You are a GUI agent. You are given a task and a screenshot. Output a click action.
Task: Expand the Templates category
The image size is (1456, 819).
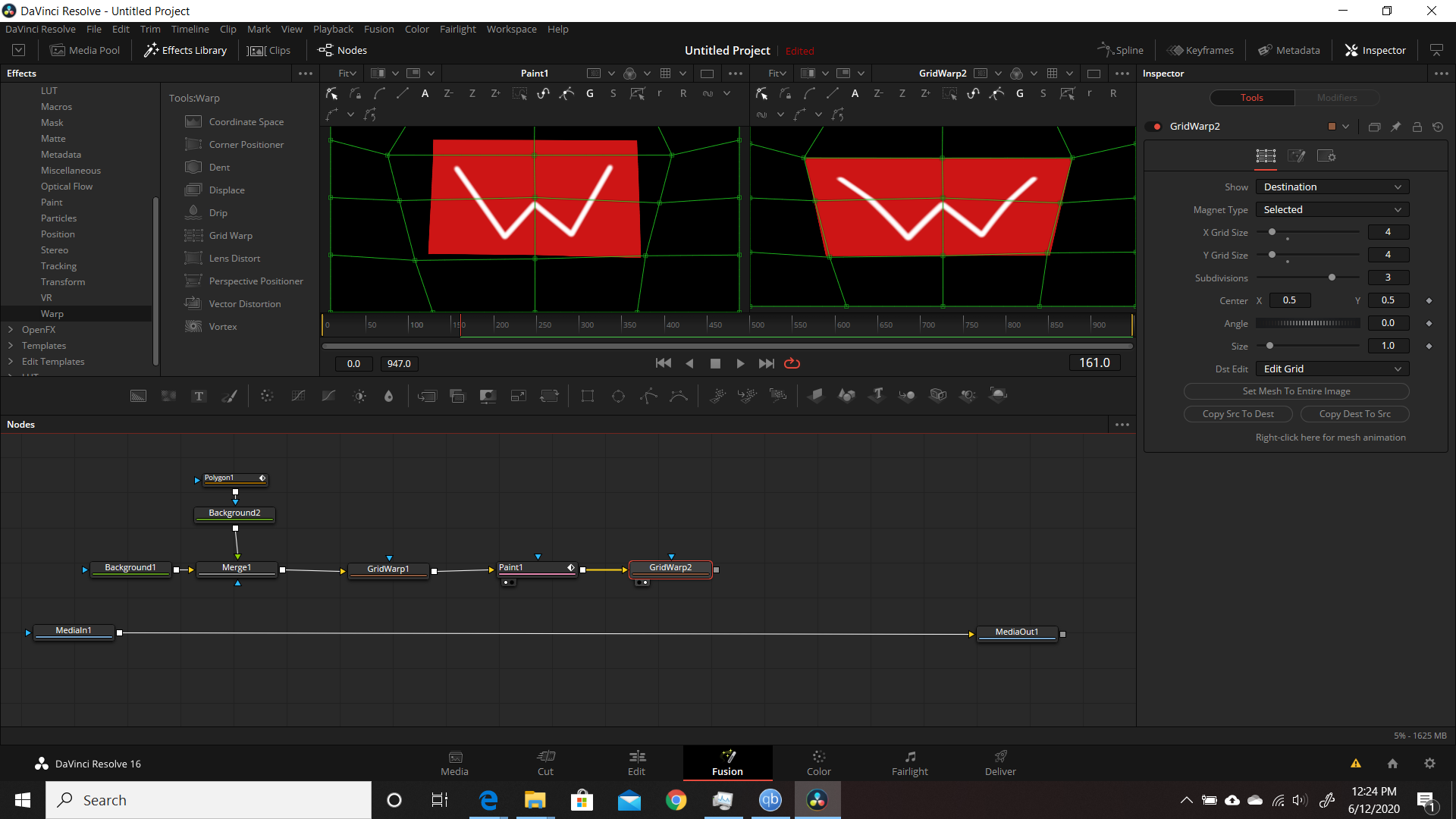coord(11,346)
